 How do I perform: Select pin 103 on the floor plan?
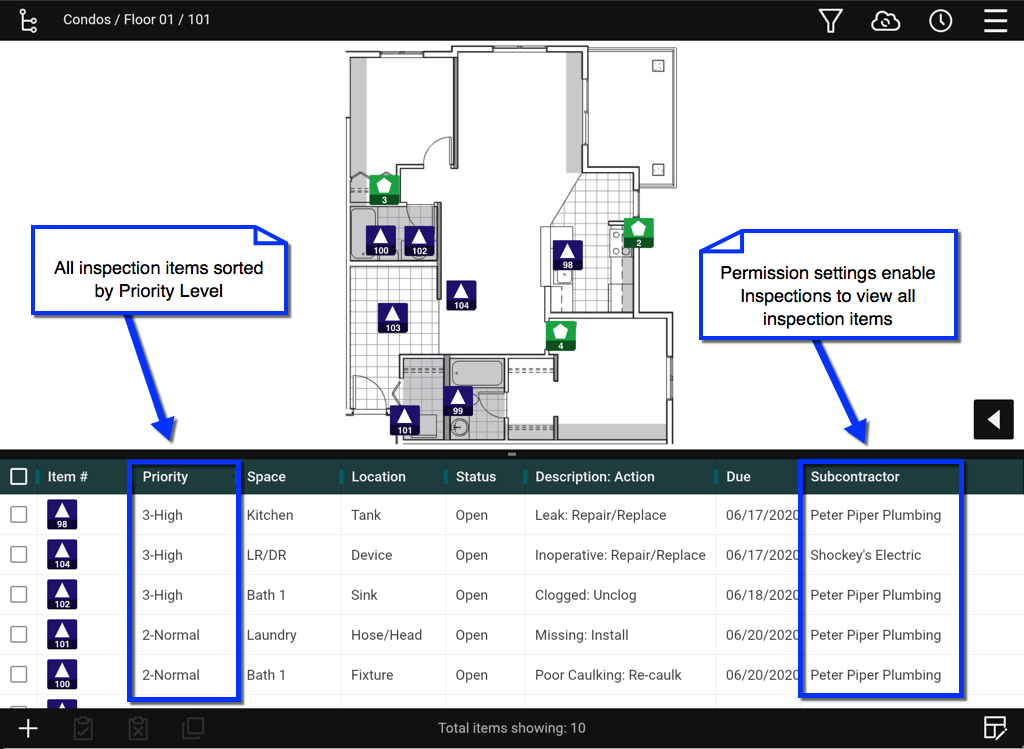393,318
